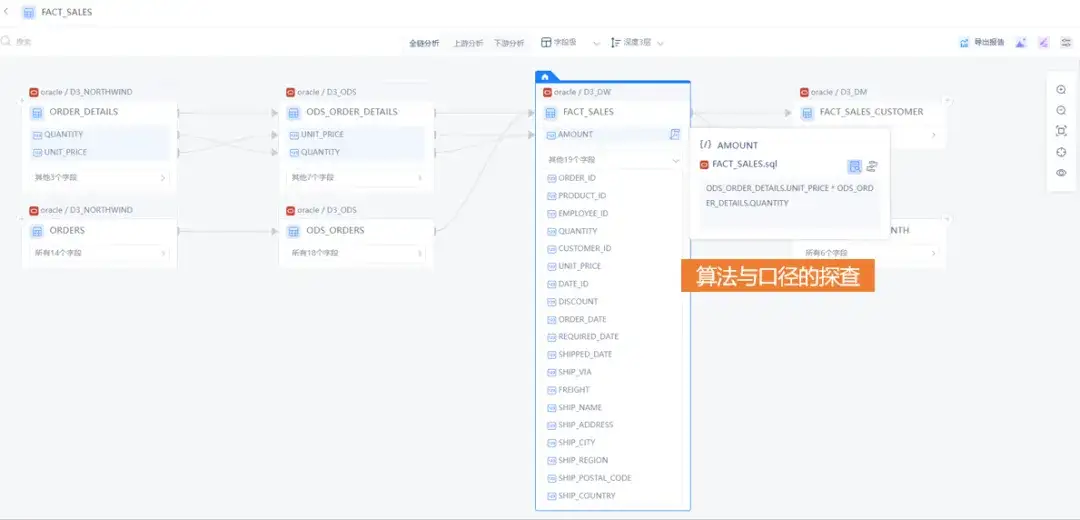Screen dimensions: 1080x520
Task: Open the 深度3层 depth dropdown
Action: 637,43
